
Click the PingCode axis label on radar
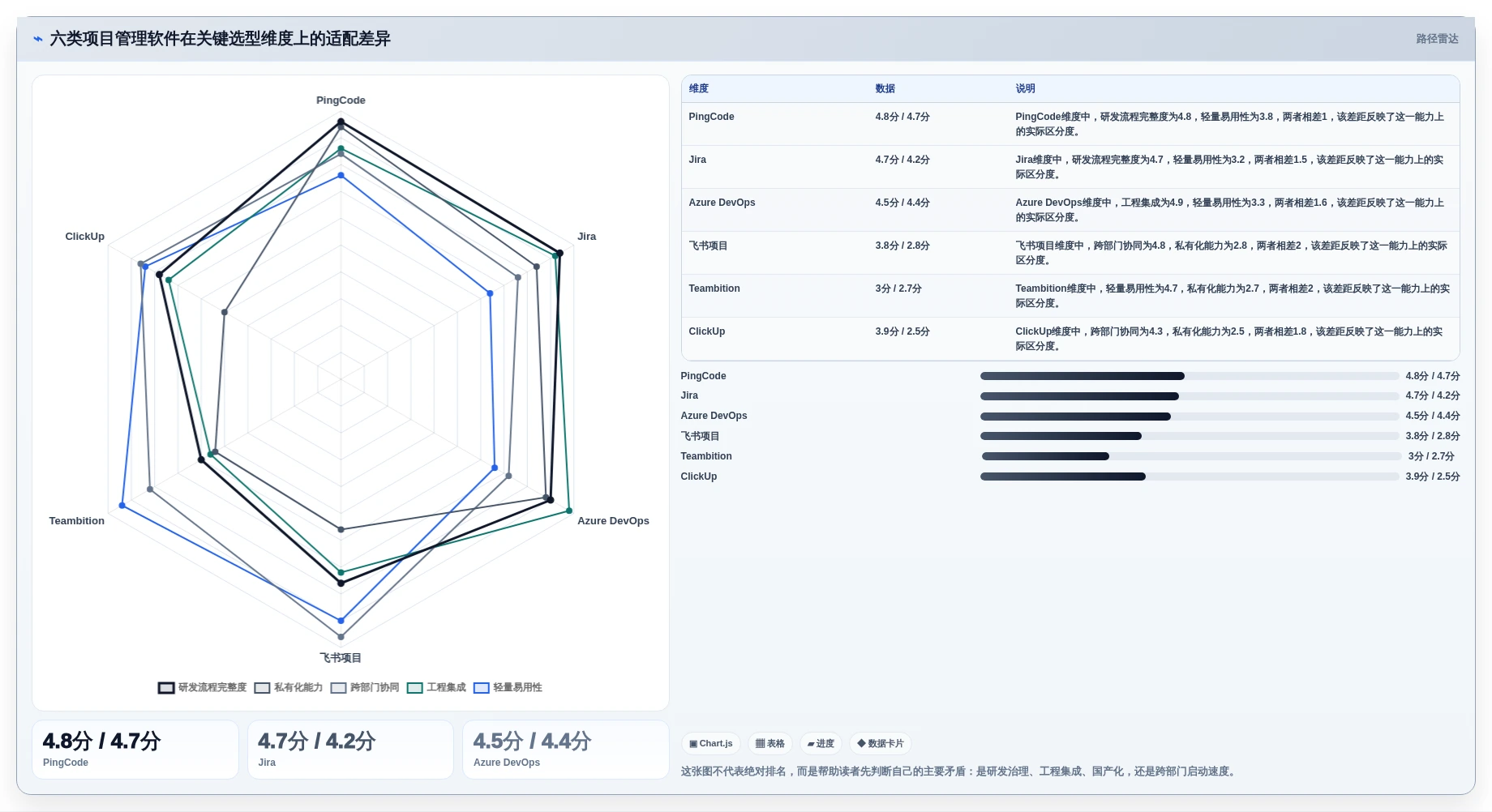341,100
